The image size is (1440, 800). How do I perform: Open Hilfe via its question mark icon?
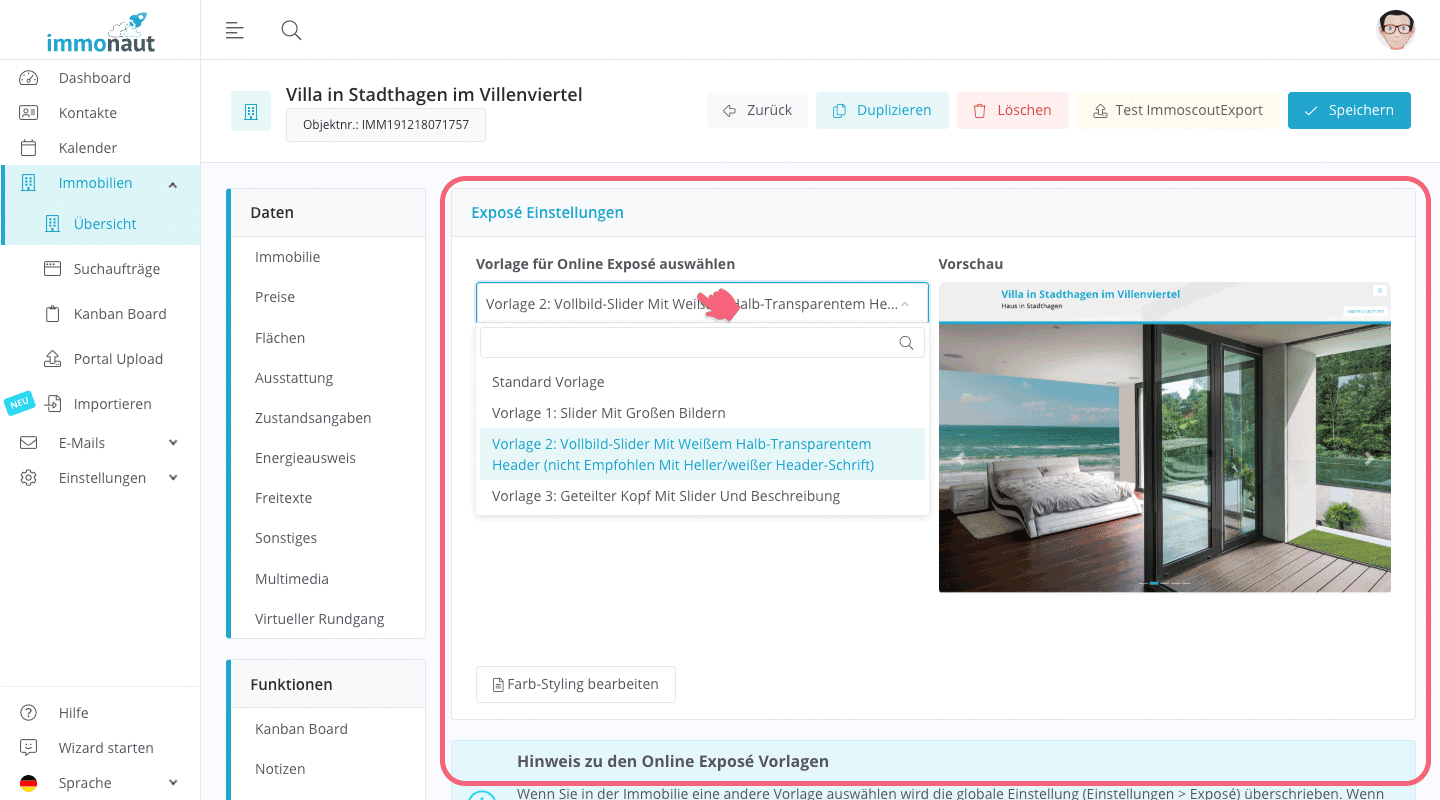click(x=29, y=712)
